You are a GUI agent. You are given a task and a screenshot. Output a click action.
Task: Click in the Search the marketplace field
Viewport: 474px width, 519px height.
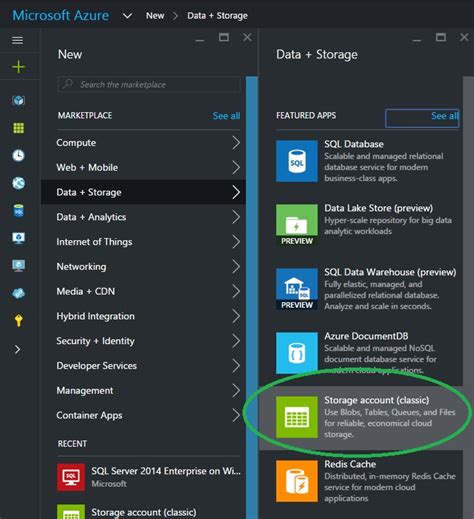pos(149,84)
